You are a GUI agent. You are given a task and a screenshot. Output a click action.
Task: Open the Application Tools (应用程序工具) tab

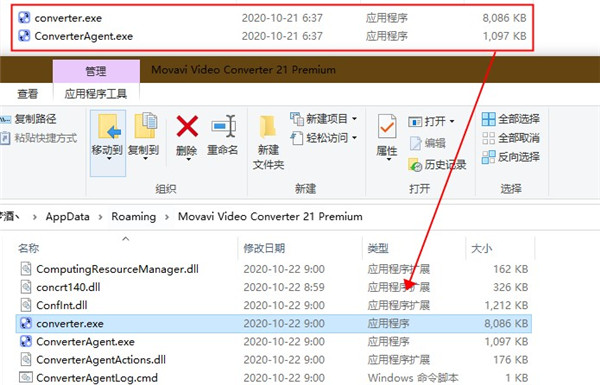point(96,94)
